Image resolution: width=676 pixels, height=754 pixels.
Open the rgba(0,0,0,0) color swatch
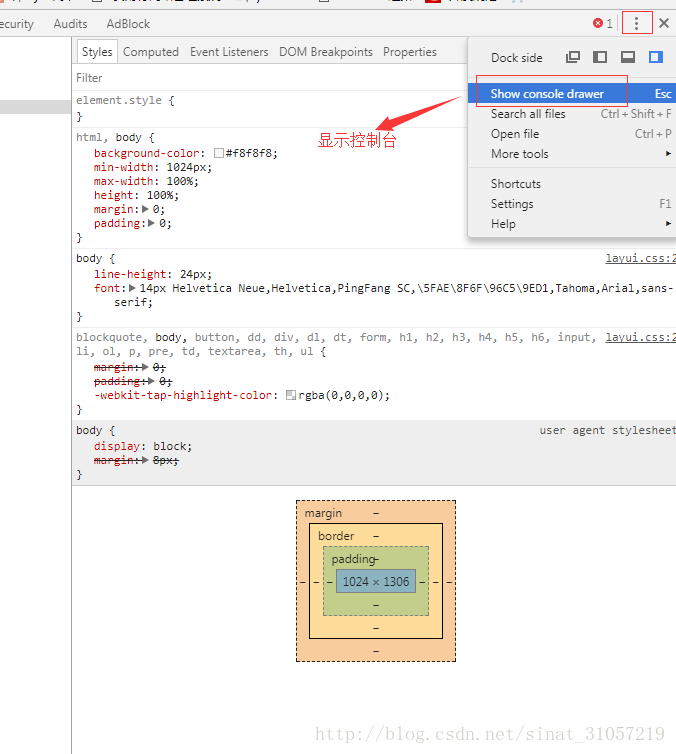click(x=290, y=395)
